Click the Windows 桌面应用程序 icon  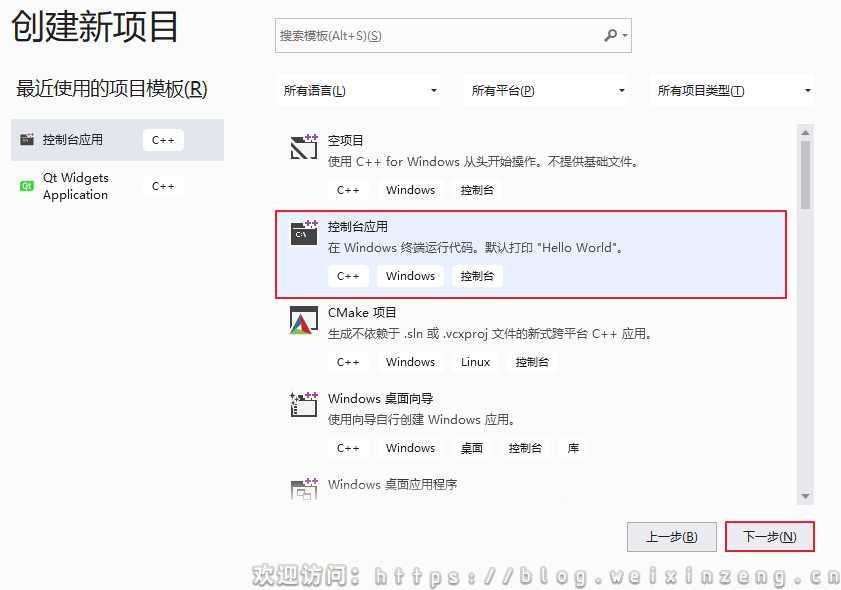[304, 489]
